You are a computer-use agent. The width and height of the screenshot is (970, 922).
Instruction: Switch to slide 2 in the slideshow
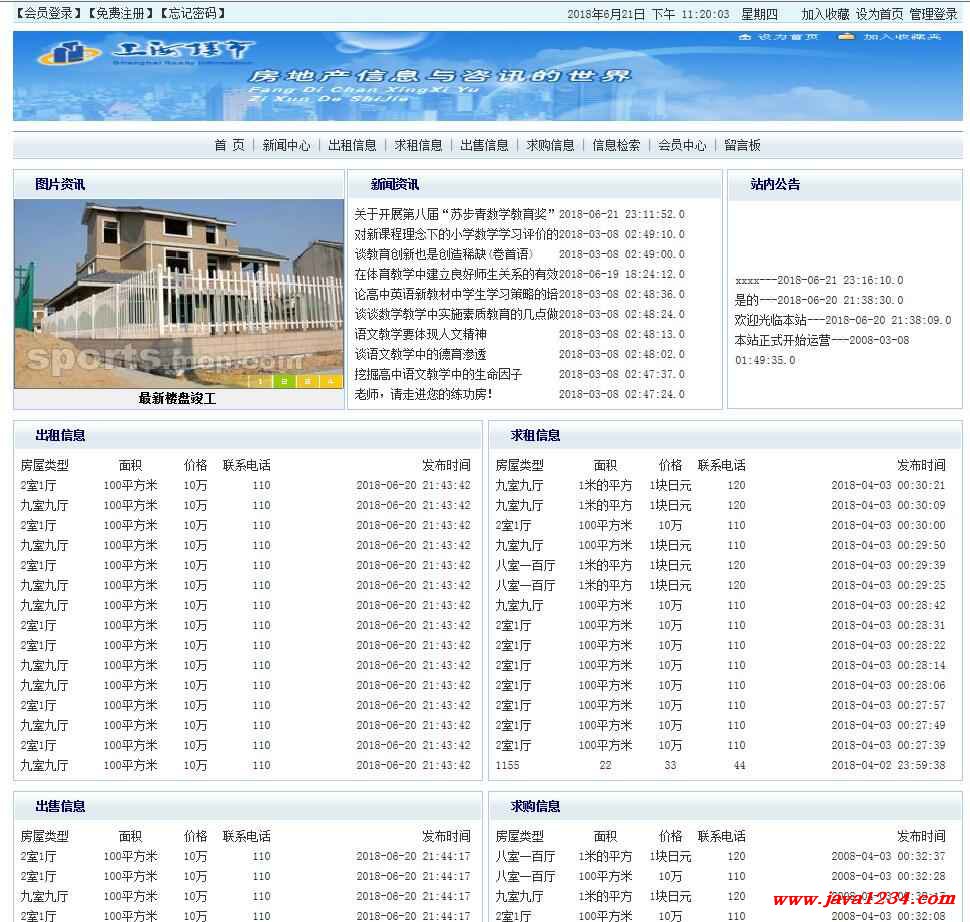point(284,381)
